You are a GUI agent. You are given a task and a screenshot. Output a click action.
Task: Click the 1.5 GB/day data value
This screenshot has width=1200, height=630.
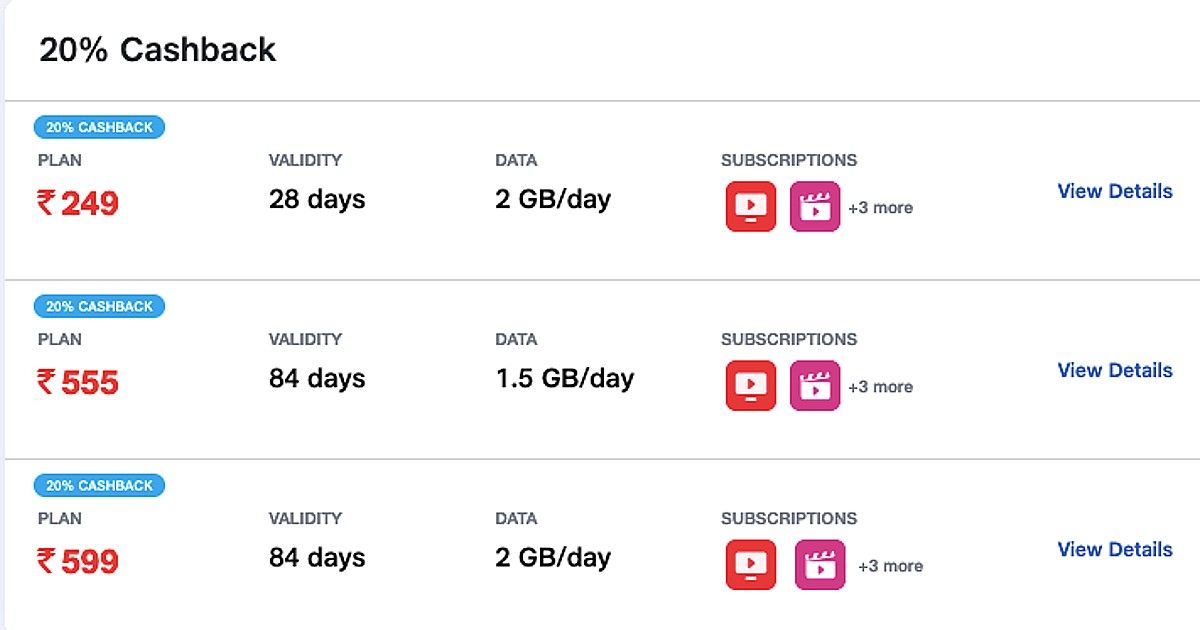tap(564, 379)
